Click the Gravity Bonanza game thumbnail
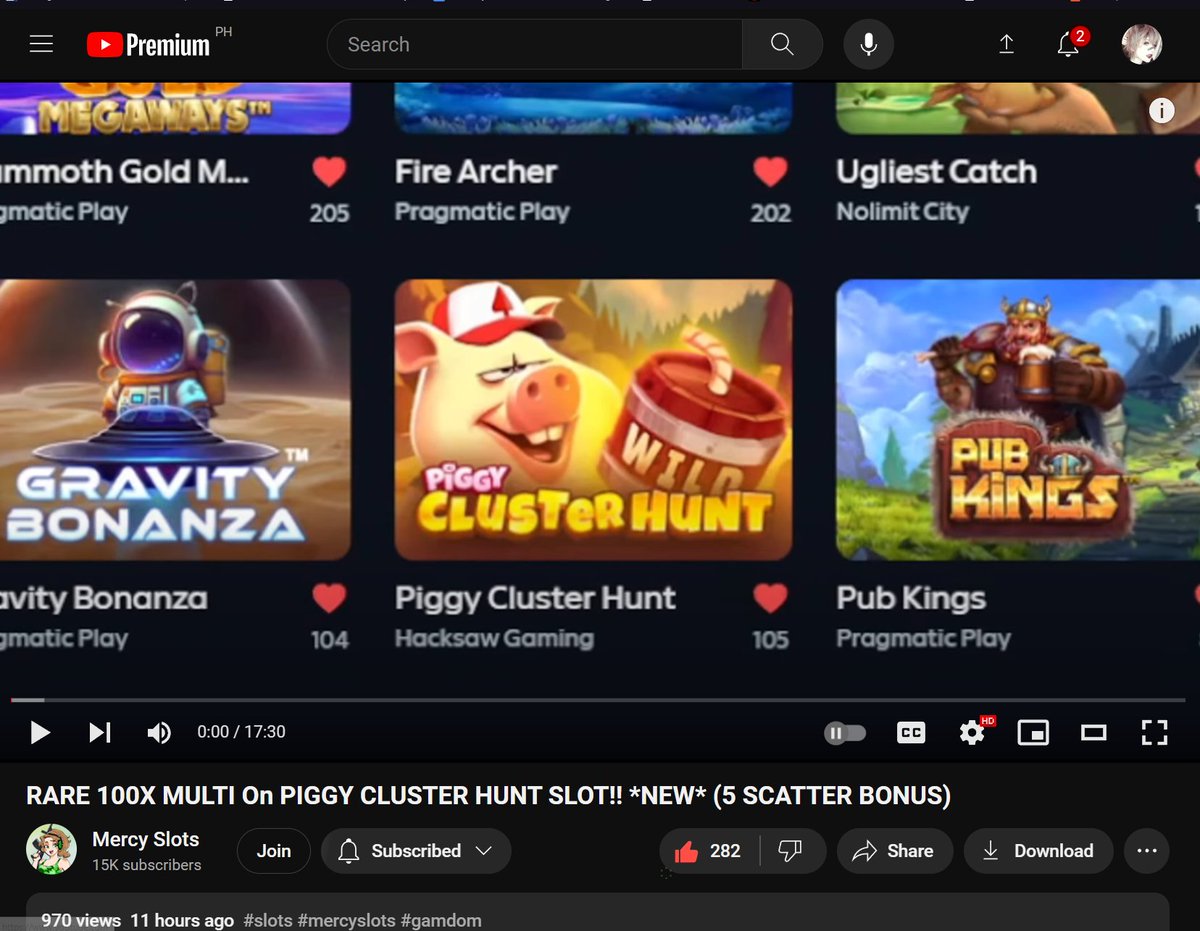 [175, 420]
